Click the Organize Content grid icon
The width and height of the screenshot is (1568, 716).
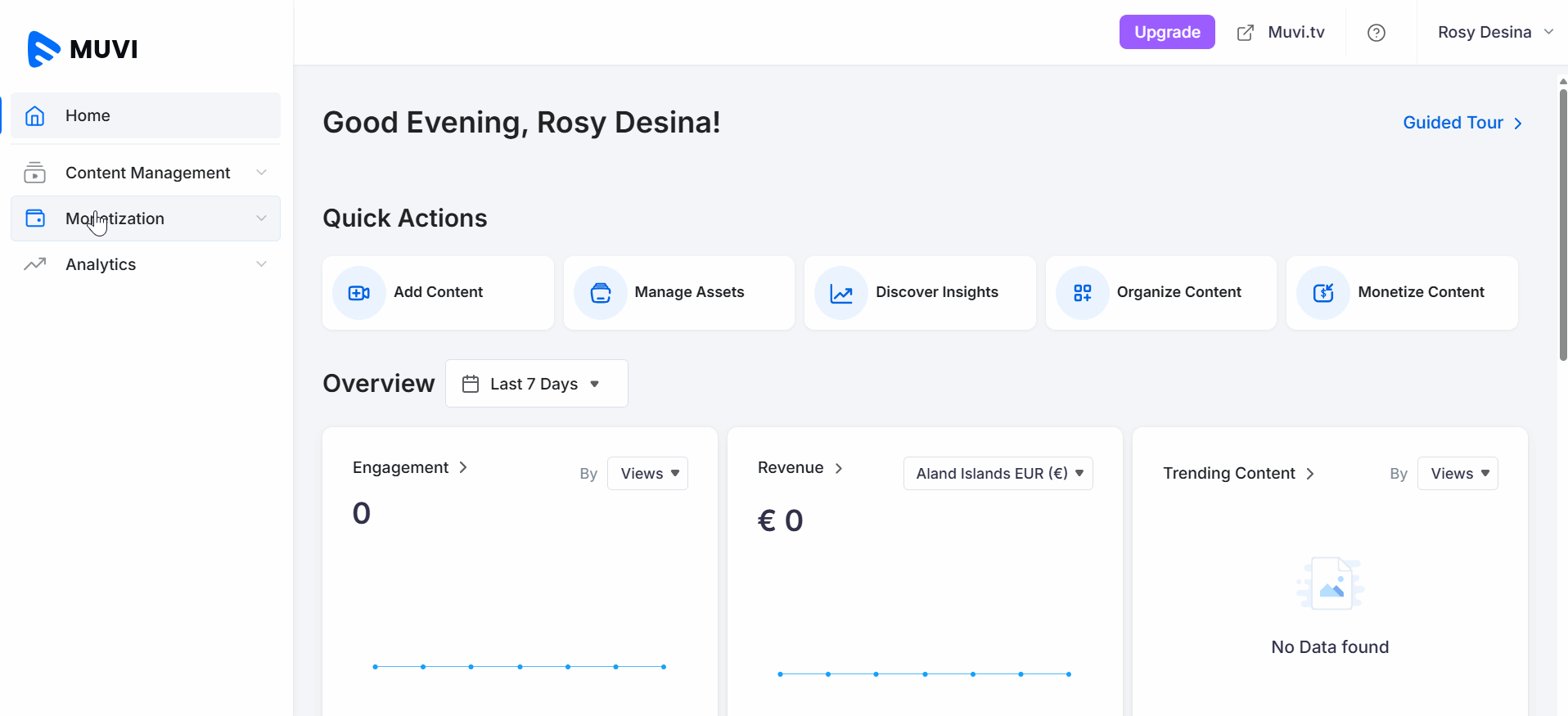click(x=1082, y=293)
